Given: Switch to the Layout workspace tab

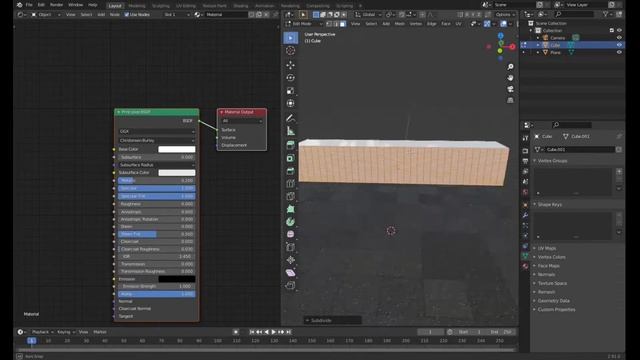Looking at the screenshot, I should [x=115, y=6].
